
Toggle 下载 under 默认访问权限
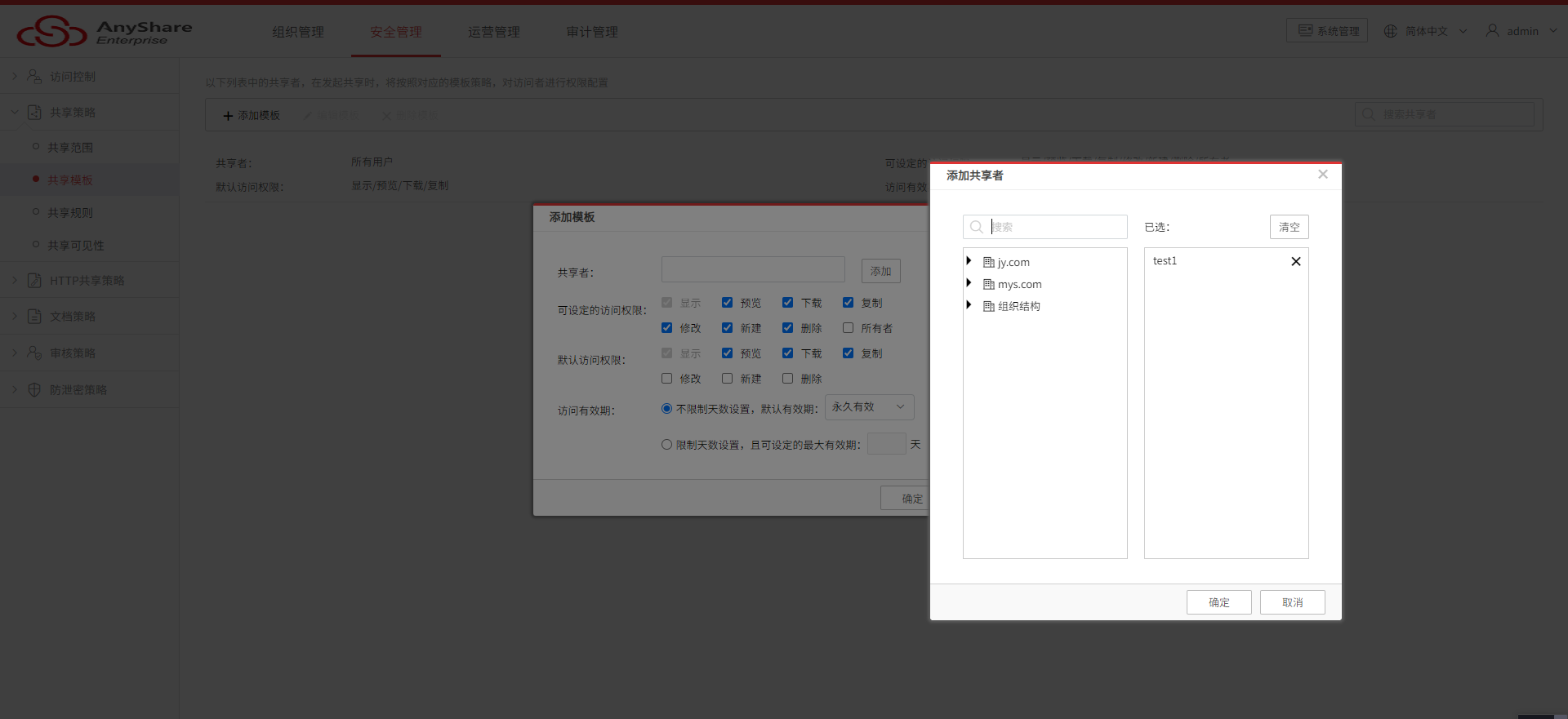coord(787,353)
